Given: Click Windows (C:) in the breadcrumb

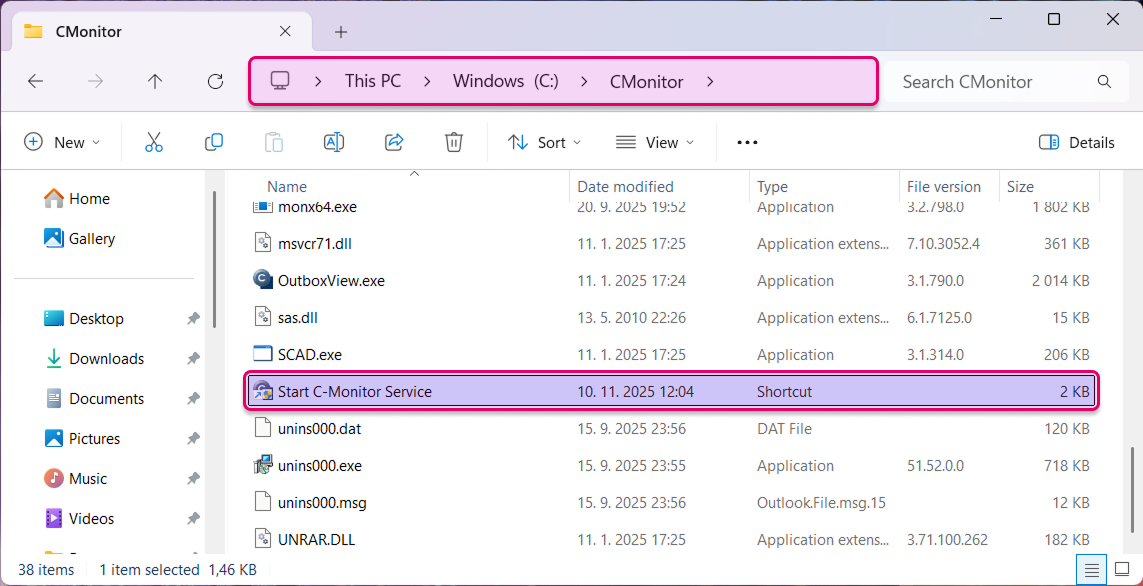Looking at the screenshot, I should pyautogui.click(x=506, y=82).
